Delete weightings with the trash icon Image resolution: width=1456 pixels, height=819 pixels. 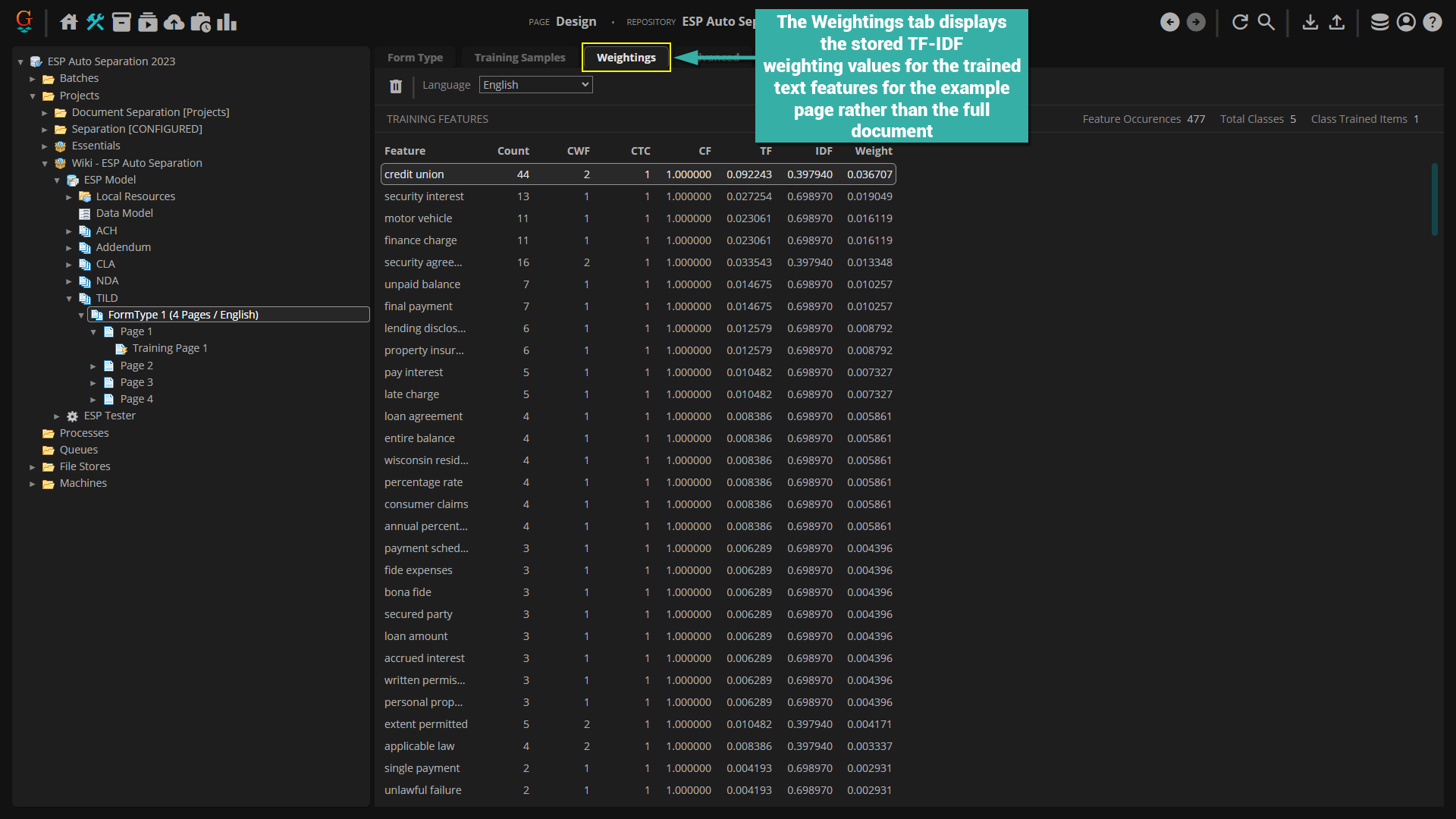click(x=396, y=86)
